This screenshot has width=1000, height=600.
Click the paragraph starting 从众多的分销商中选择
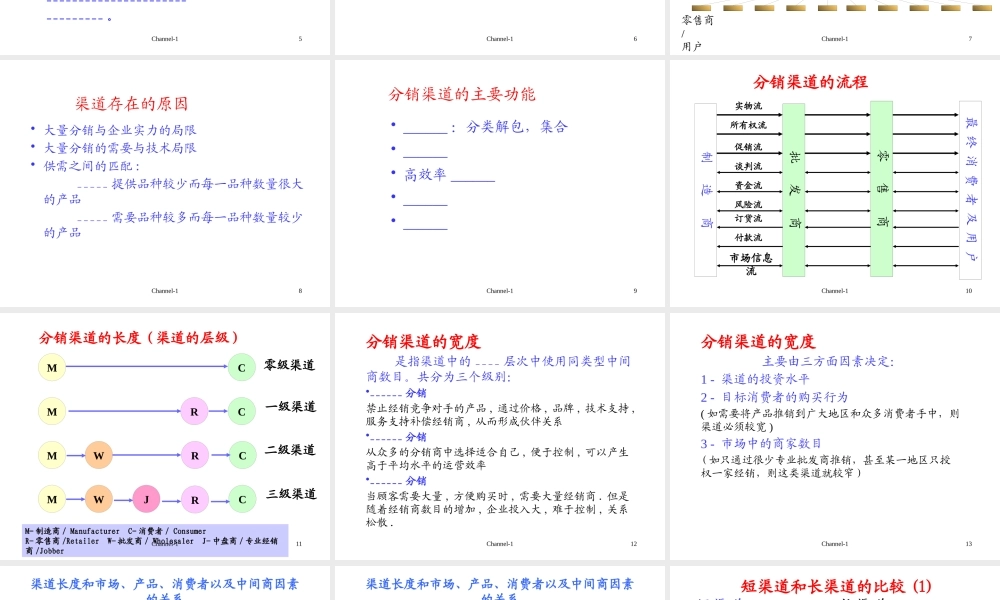click(x=497, y=458)
